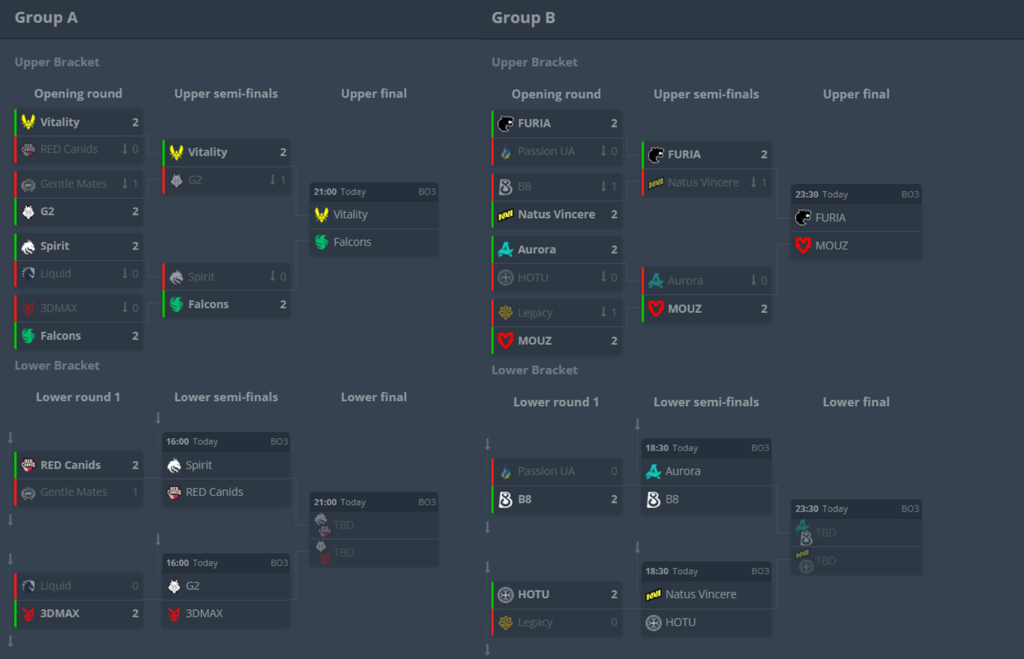This screenshot has width=1024, height=659.
Task: Click the down arrow above Natus Vincere vs HOTU
Action: pos(637,547)
